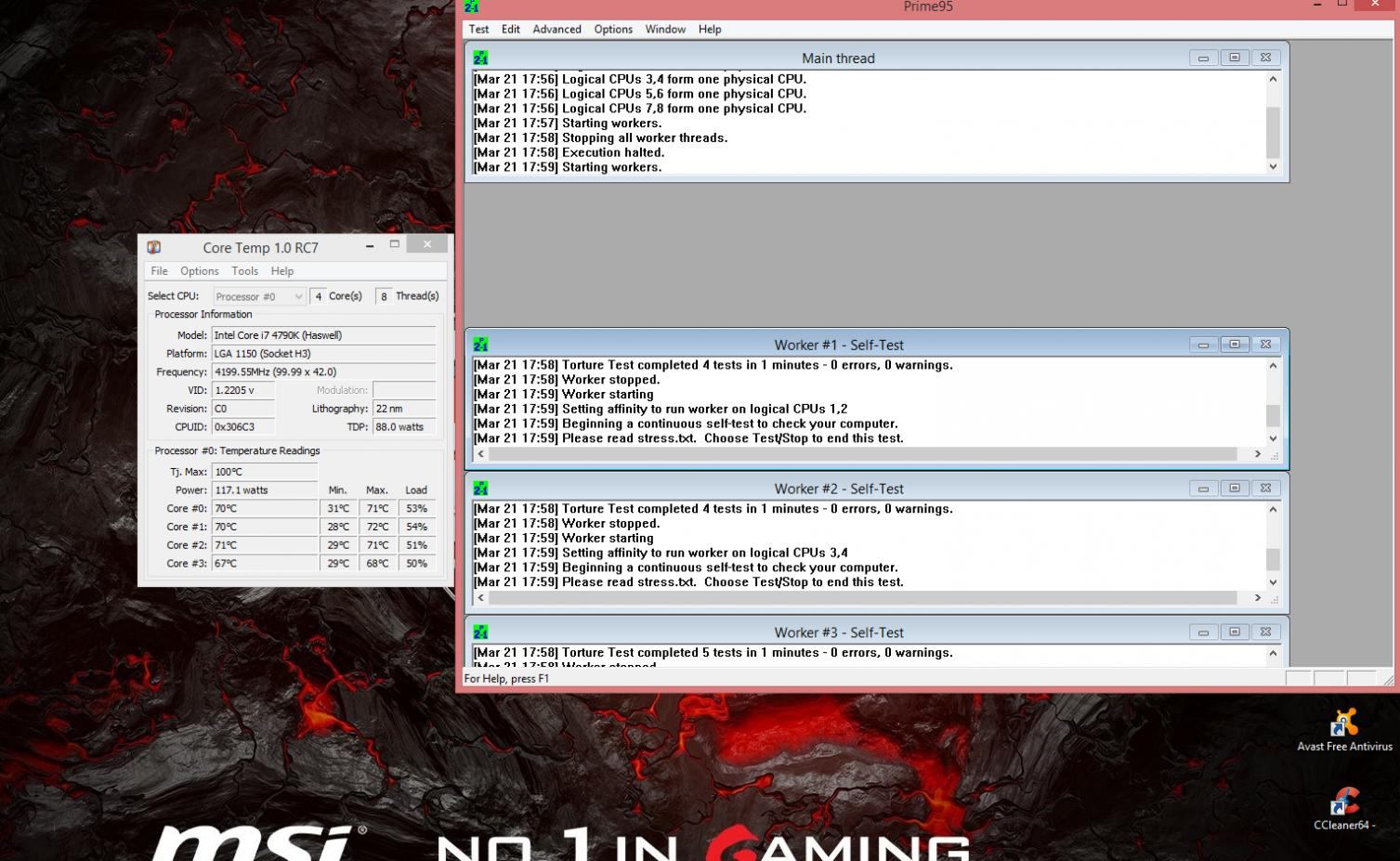The height and width of the screenshot is (861, 1400).
Task: Click Core #2 Min. value 29°C
Action: pyautogui.click(x=338, y=545)
